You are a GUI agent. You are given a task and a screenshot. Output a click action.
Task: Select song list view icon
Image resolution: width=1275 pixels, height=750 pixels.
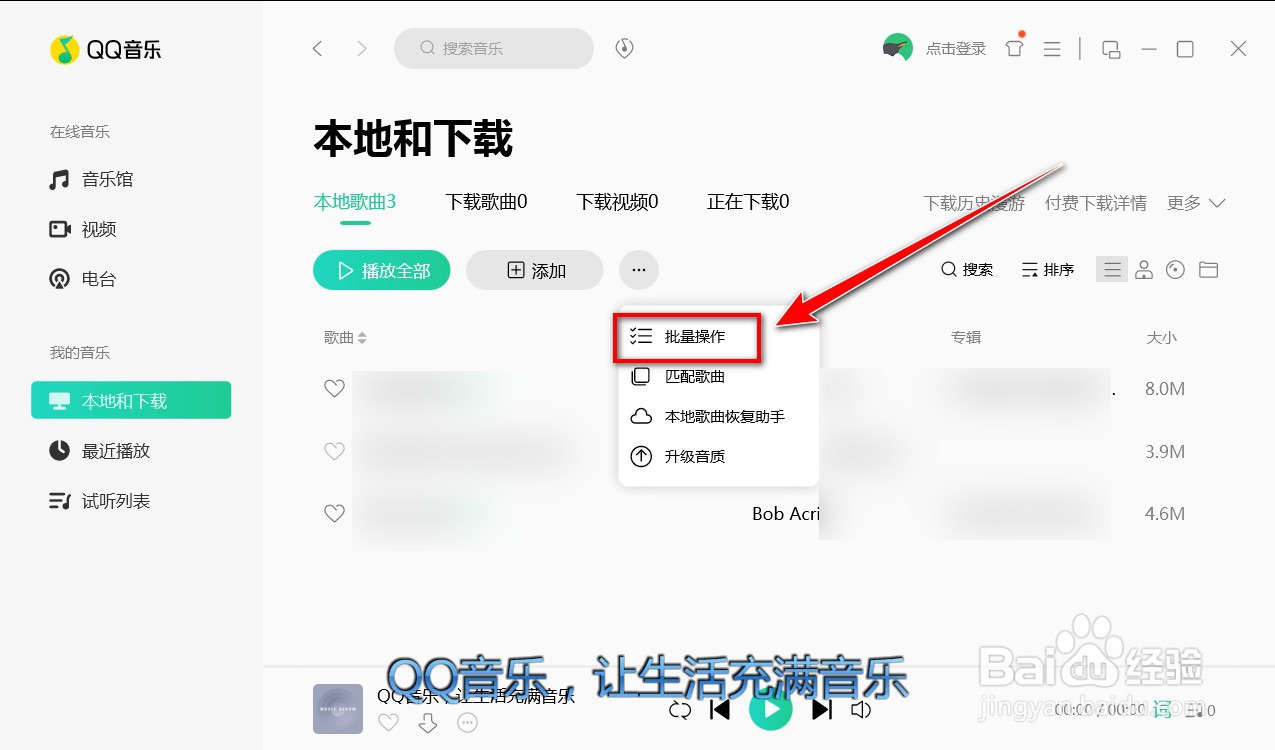[1112, 269]
